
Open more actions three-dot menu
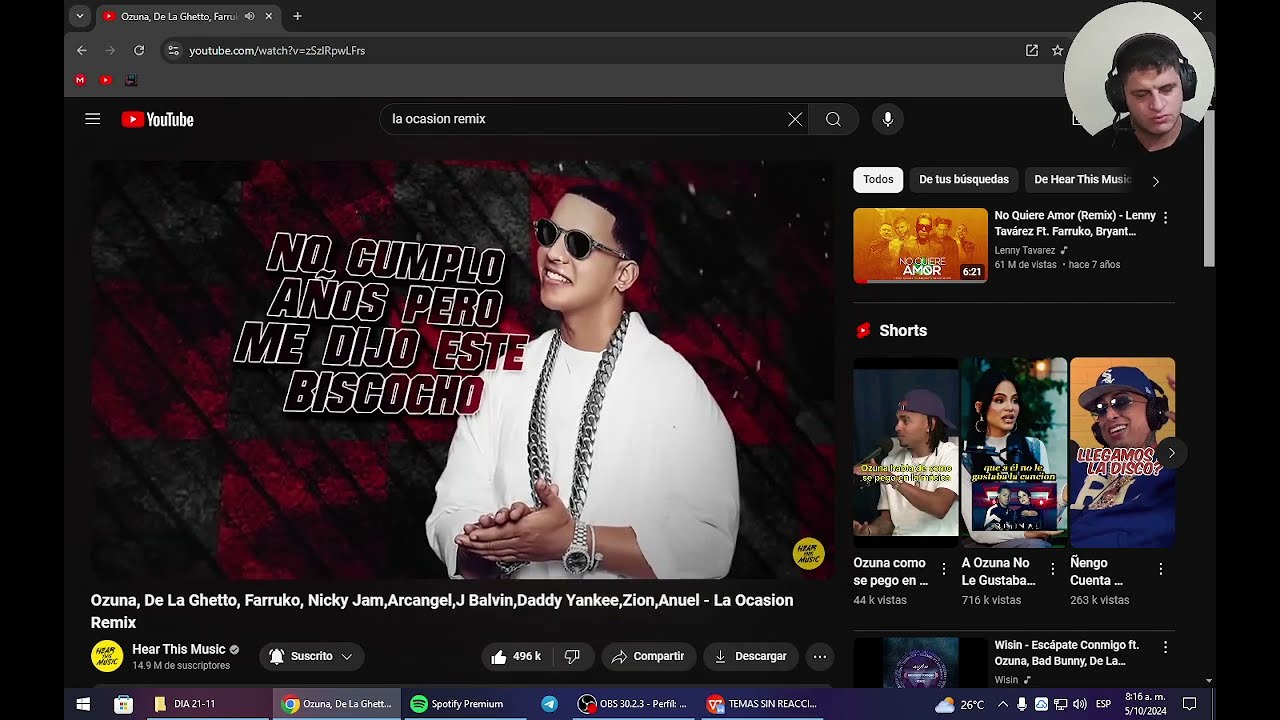(819, 656)
